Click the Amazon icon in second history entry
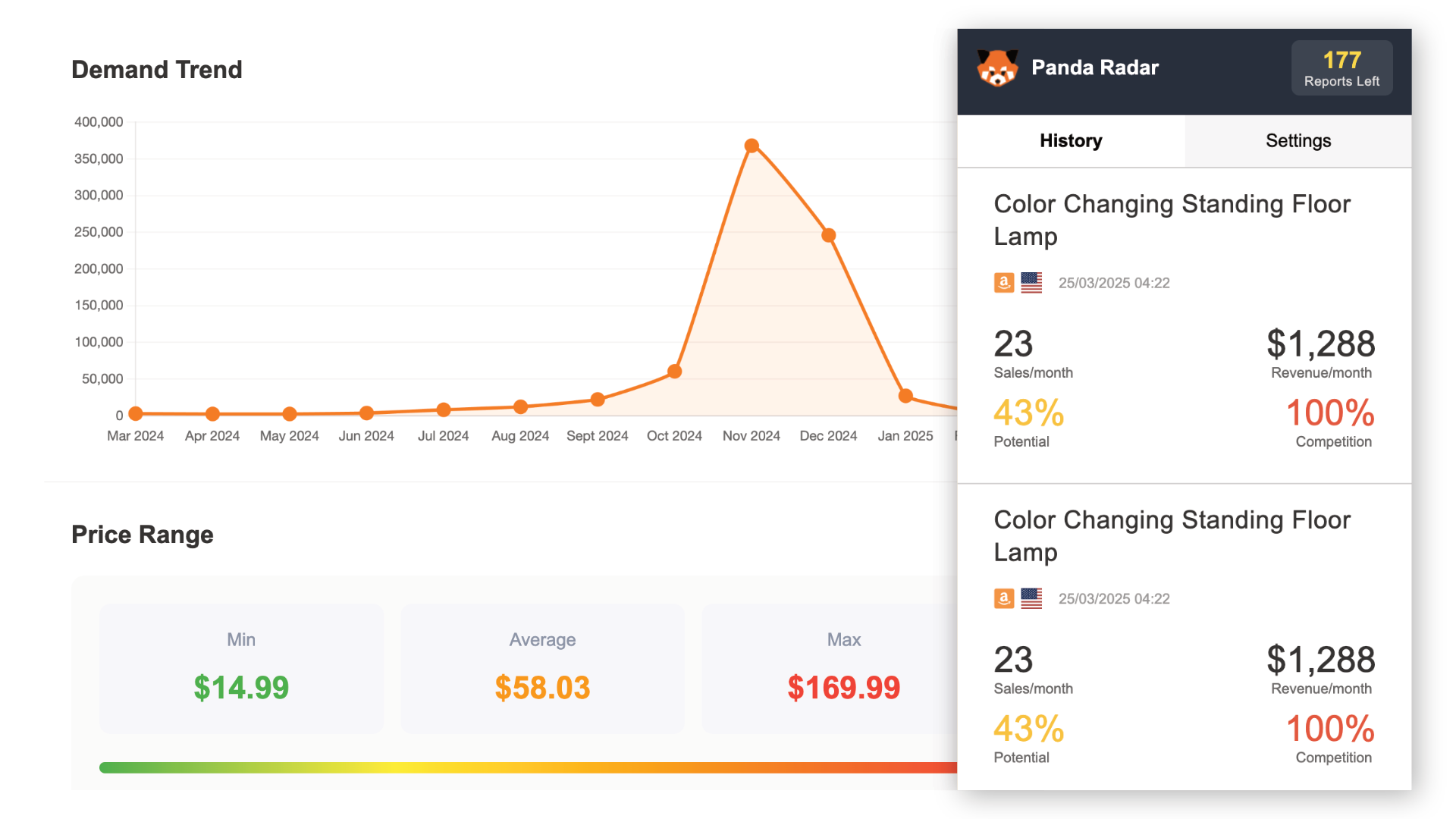The width and height of the screenshot is (1456, 819). 1004,598
